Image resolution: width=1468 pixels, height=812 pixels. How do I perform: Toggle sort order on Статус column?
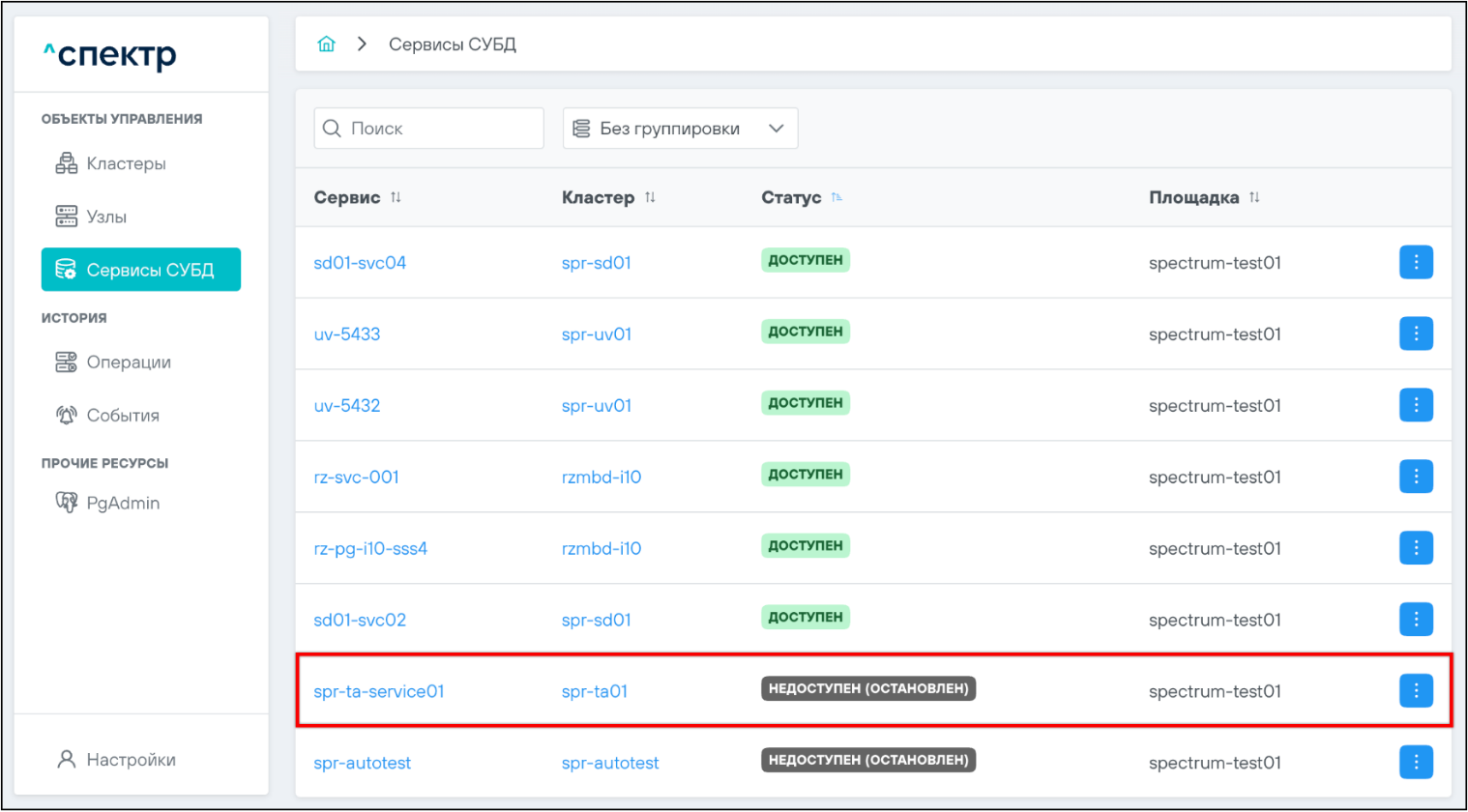click(837, 197)
